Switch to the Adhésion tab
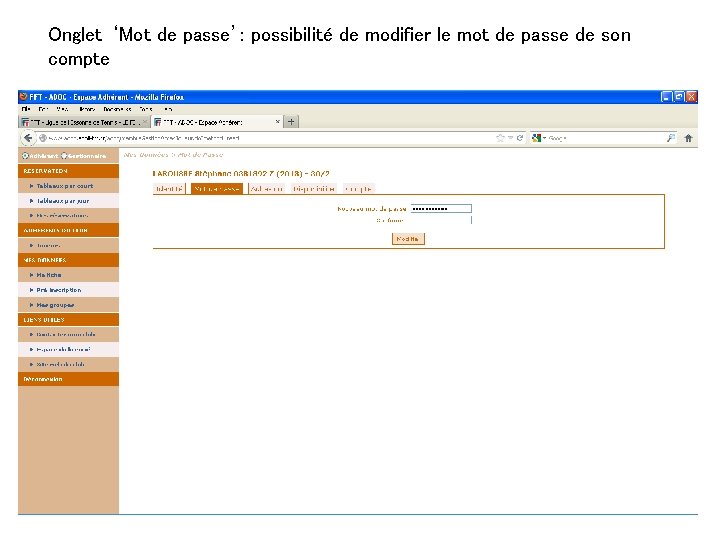The height and width of the screenshot is (540, 720). tap(267, 189)
